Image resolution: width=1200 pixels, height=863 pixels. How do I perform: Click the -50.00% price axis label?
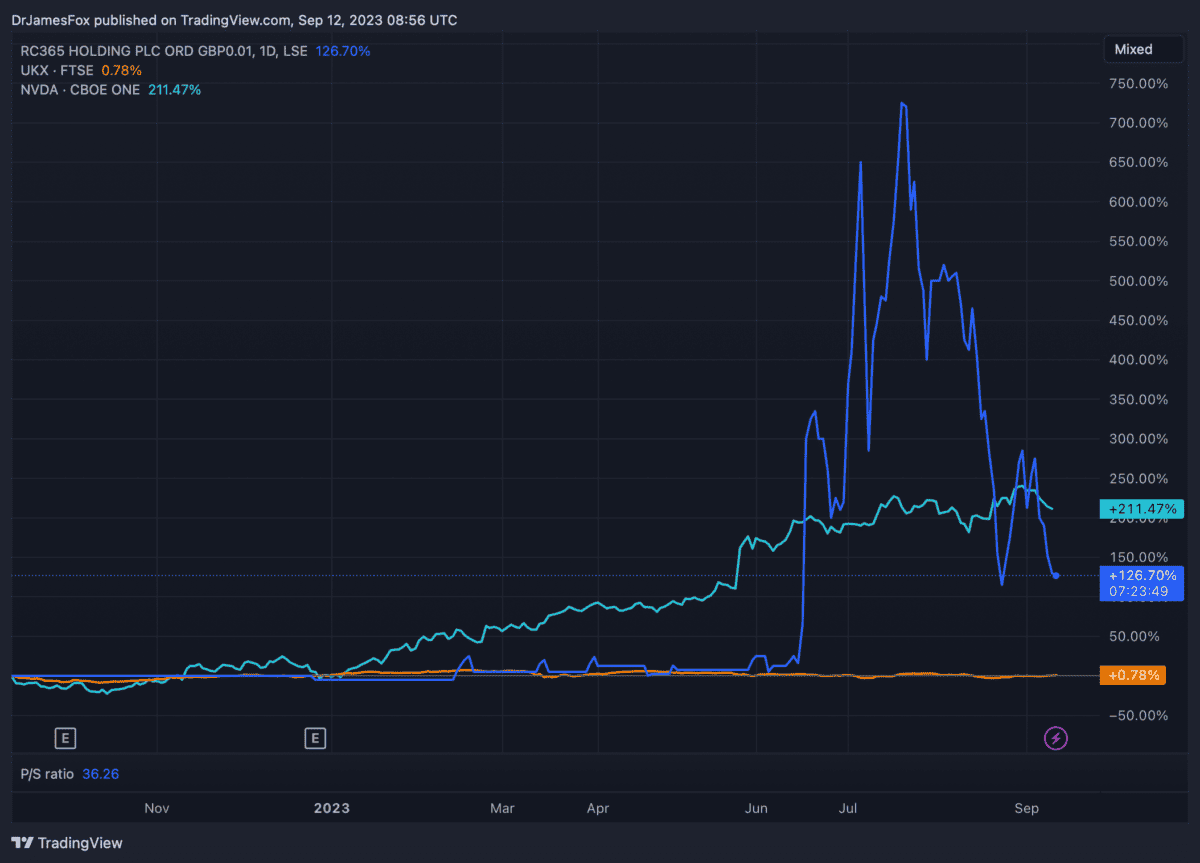[x=1138, y=715]
